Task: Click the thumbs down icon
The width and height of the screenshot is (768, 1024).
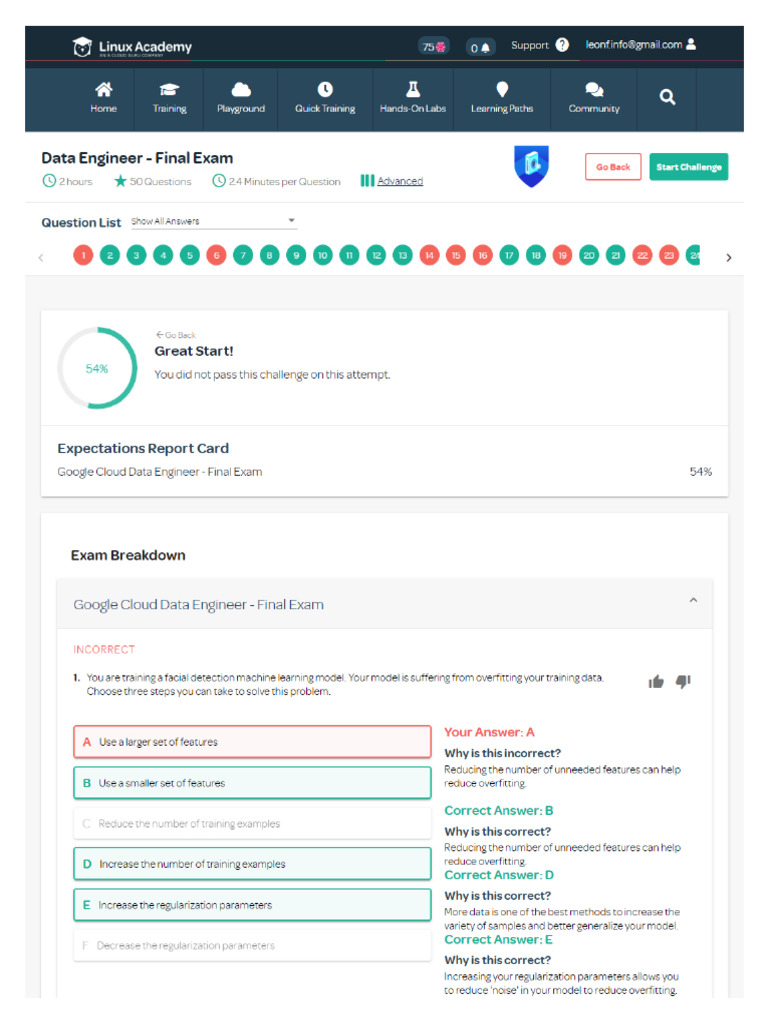Action: 683,682
